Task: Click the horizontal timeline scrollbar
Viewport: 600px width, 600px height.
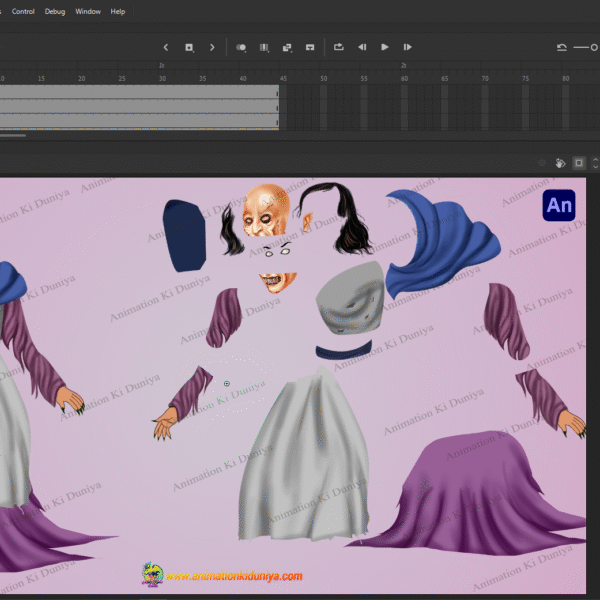Action: [x=13, y=135]
